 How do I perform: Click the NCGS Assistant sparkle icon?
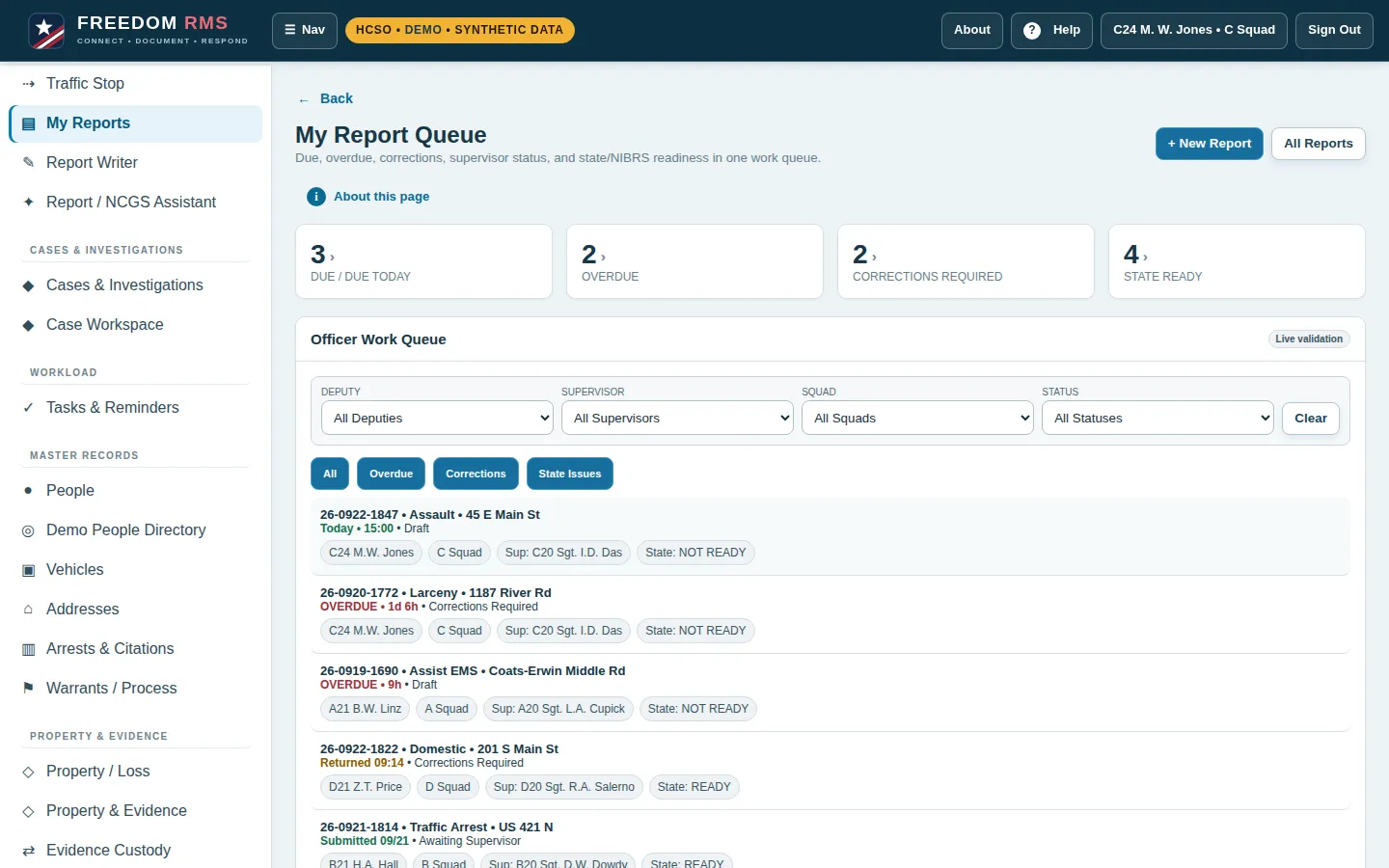tap(28, 203)
